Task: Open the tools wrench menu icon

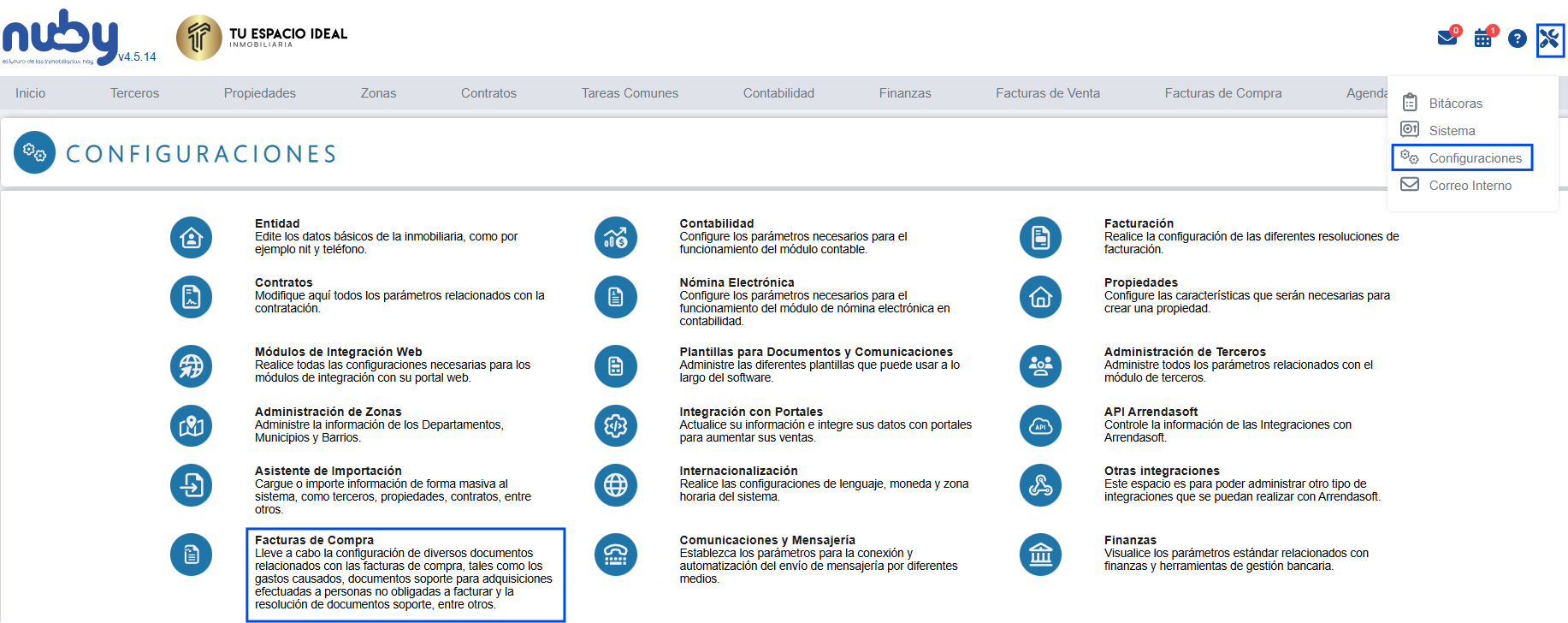Action: pyautogui.click(x=1549, y=39)
